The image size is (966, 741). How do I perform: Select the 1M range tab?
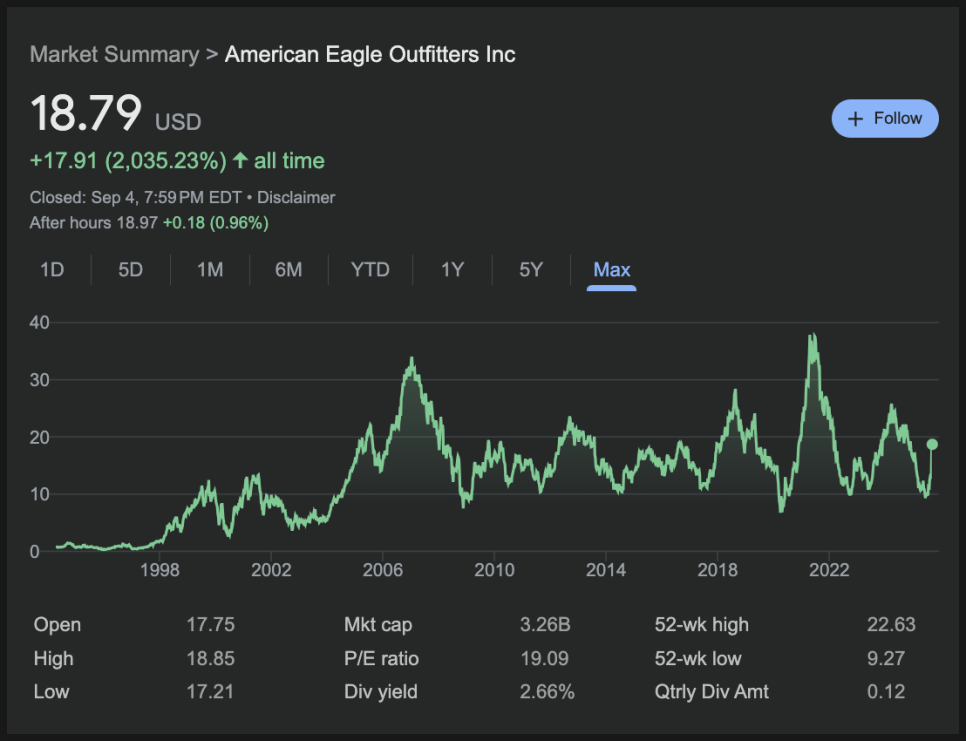(x=210, y=270)
